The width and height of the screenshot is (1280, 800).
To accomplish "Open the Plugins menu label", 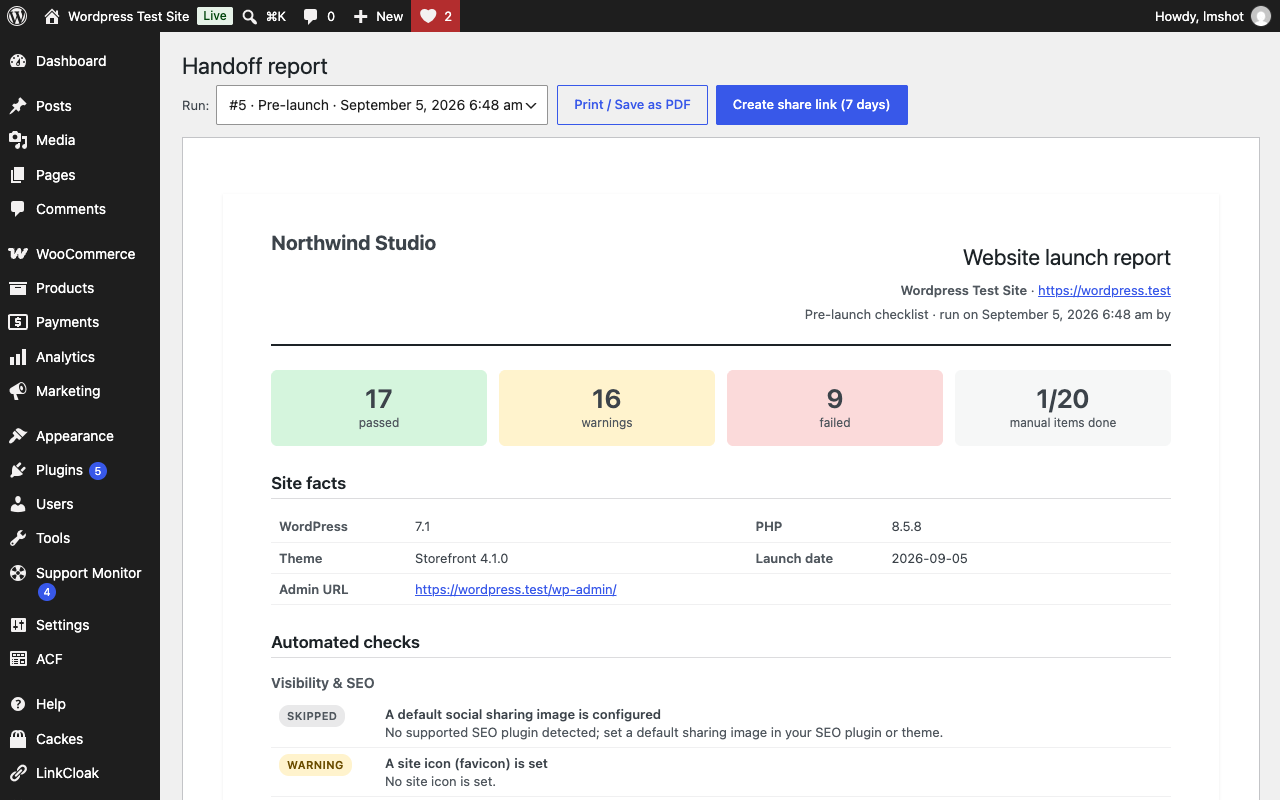I will pyautogui.click(x=59, y=470).
